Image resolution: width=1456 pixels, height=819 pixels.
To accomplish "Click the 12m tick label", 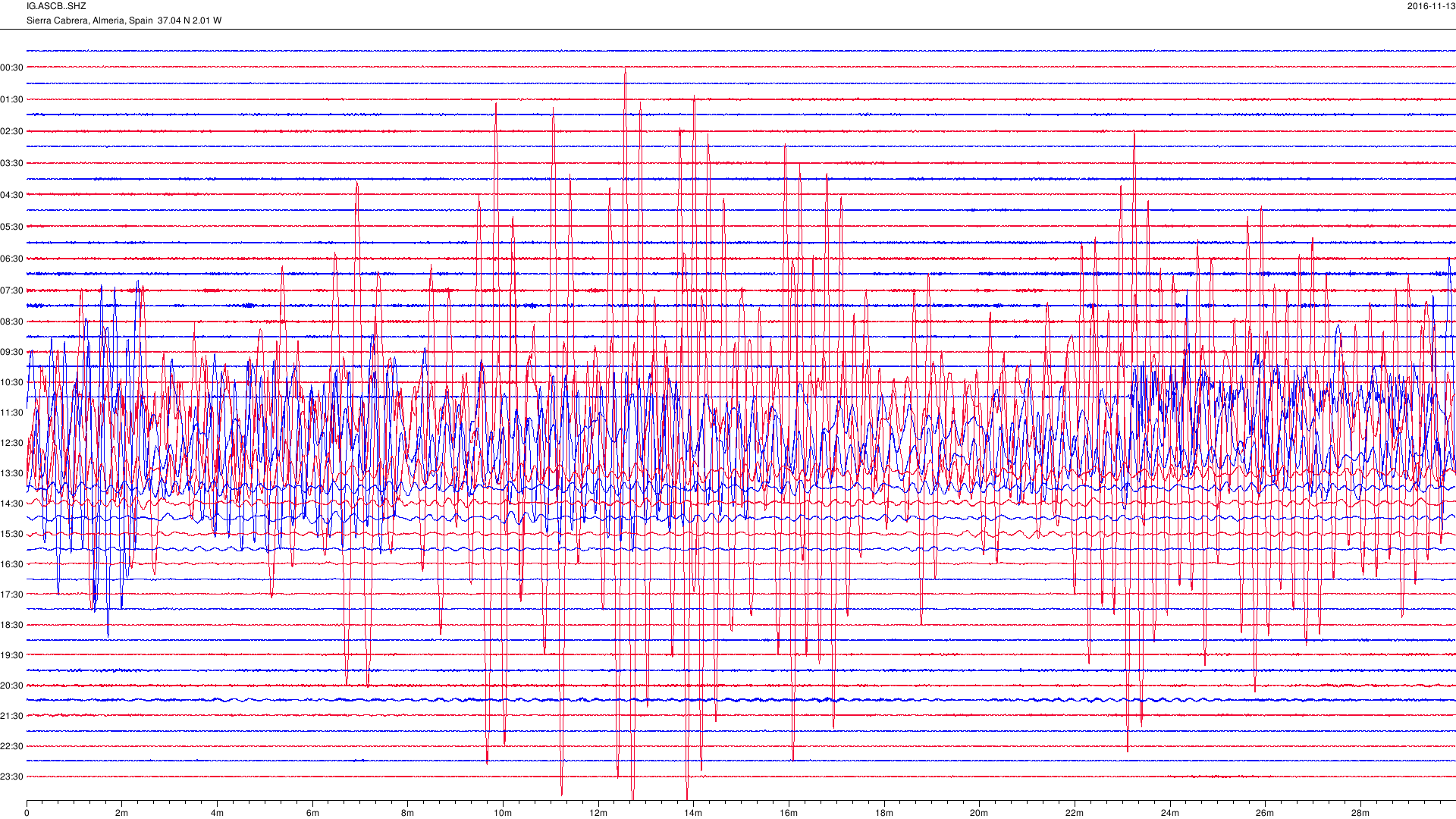I will (x=598, y=813).
